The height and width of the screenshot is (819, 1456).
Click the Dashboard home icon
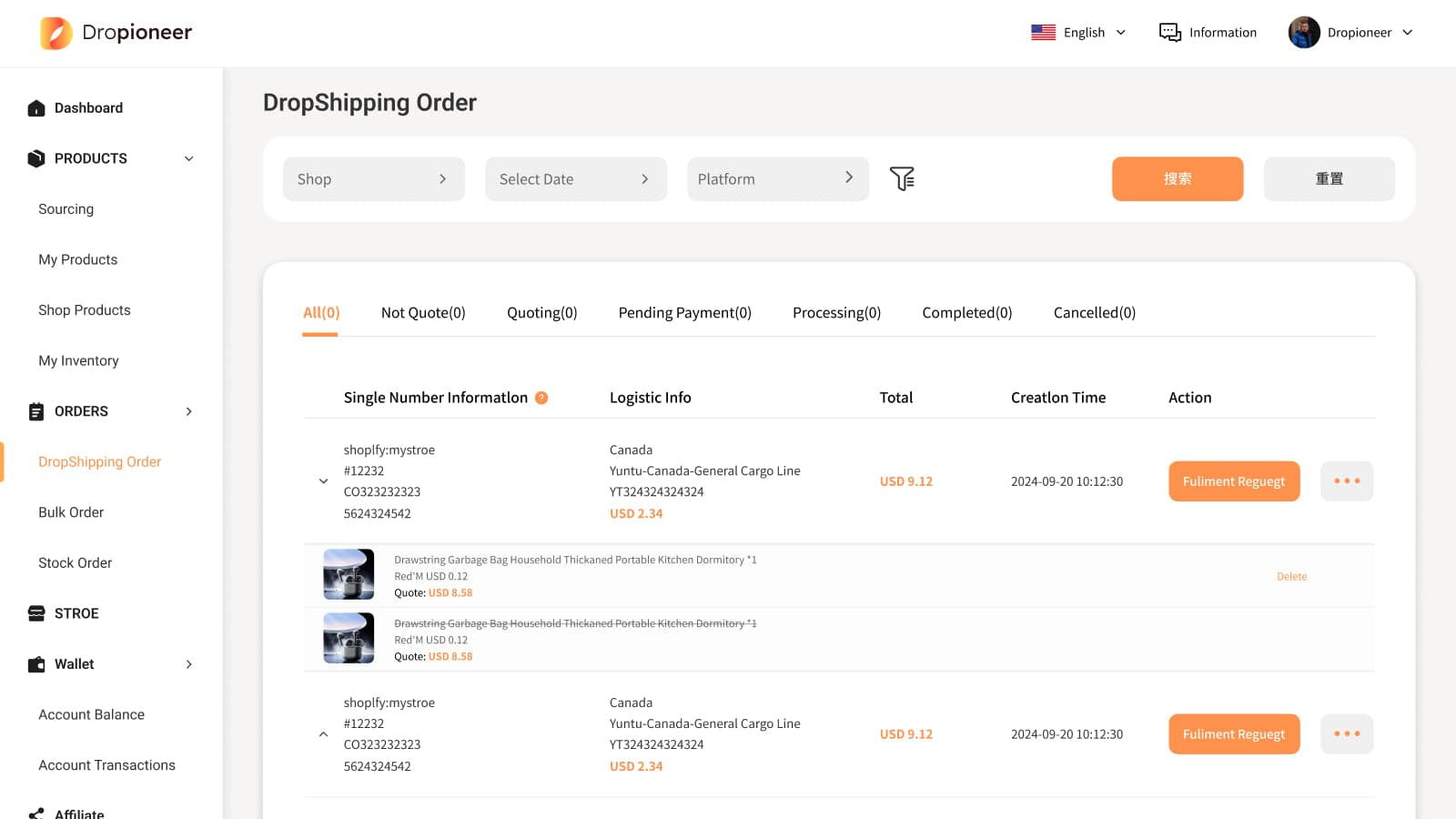[36, 108]
